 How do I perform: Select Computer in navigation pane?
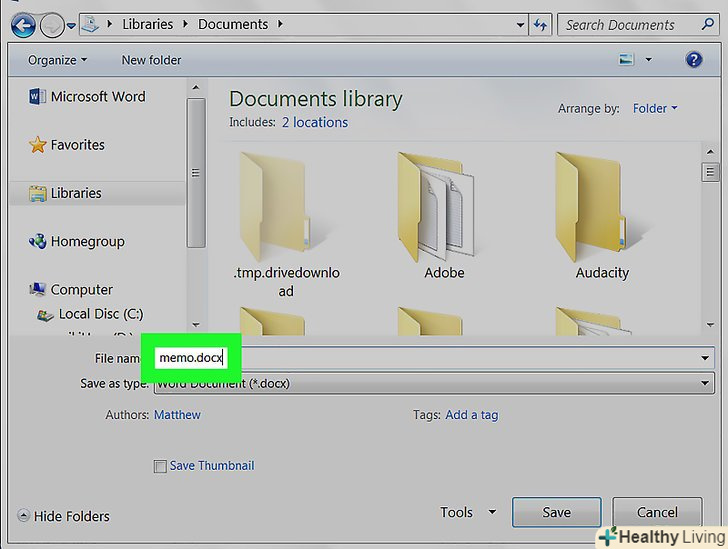82,290
